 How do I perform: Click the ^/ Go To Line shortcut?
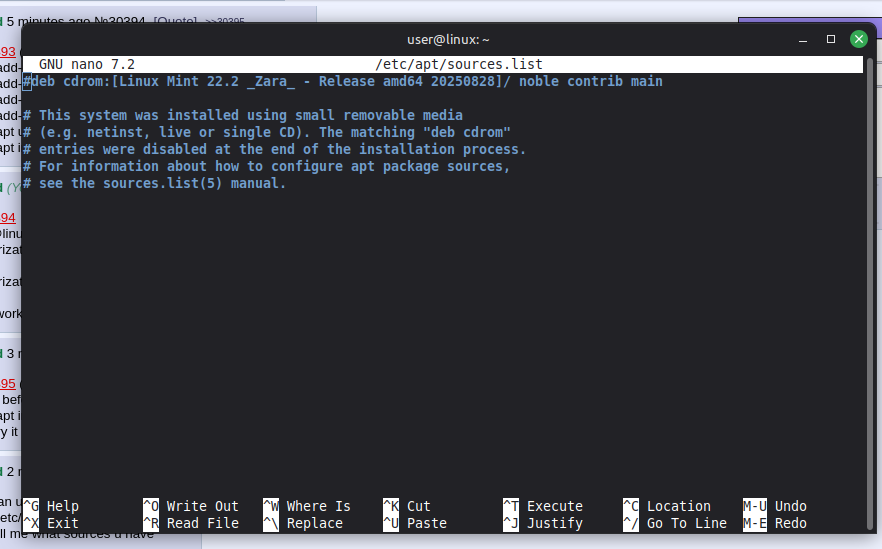[675, 523]
